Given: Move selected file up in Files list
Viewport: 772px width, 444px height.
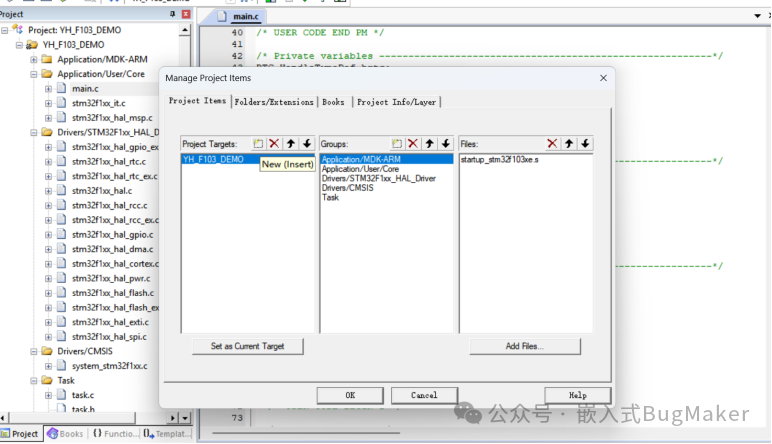Looking at the screenshot, I should click(x=569, y=144).
